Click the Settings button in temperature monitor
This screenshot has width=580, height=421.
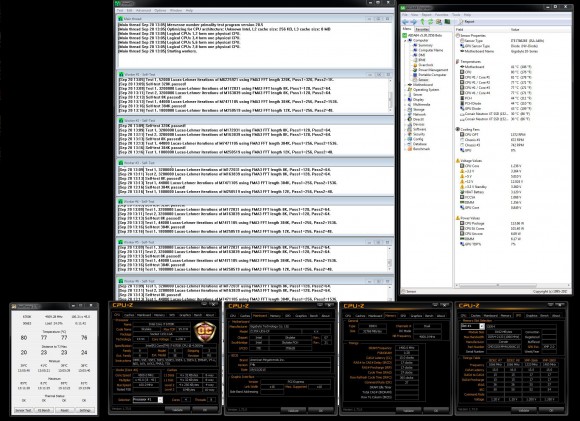pyautogui.click(x=85, y=410)
